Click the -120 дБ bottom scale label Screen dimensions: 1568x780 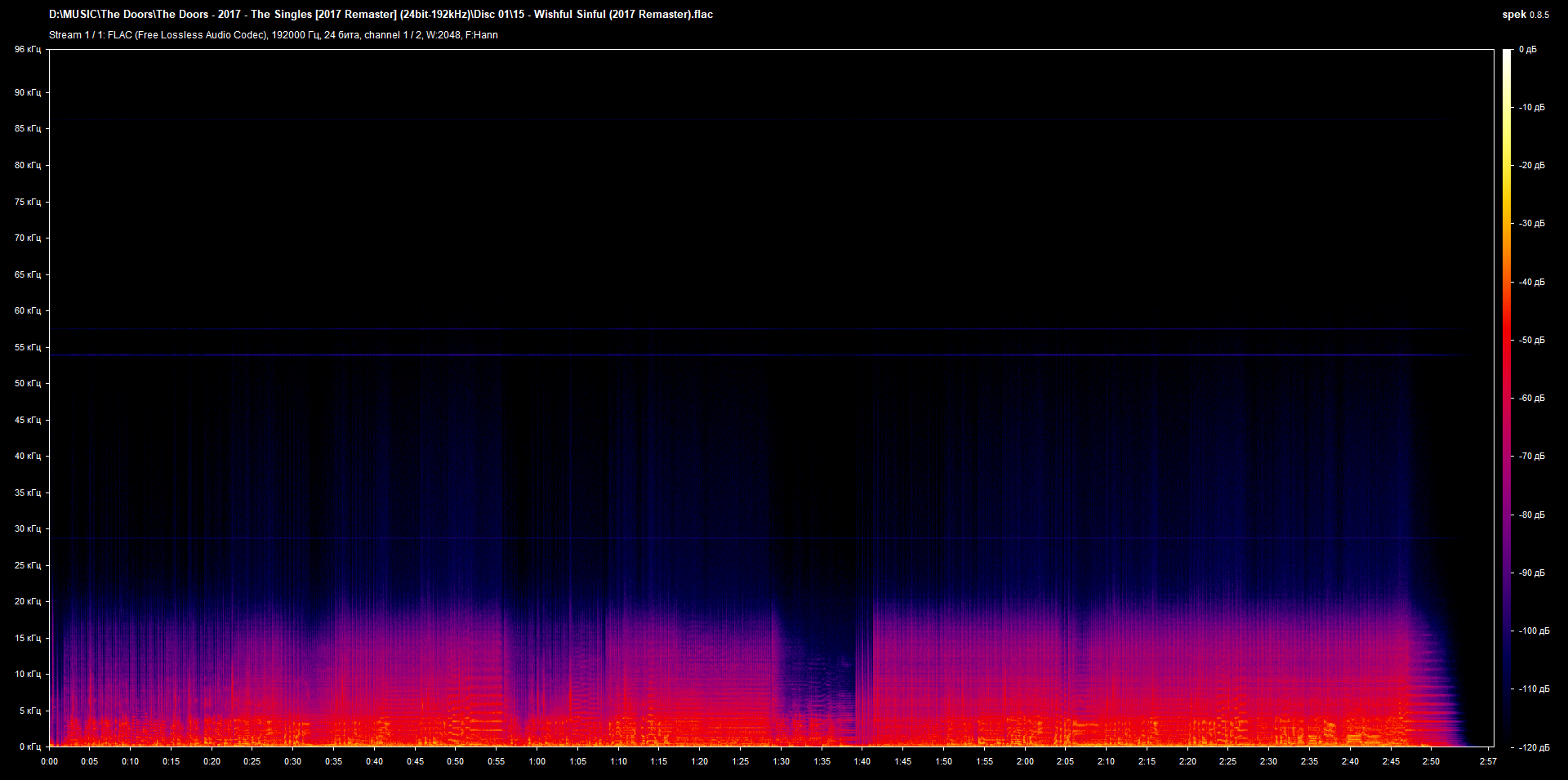(x=1533, y=747)
